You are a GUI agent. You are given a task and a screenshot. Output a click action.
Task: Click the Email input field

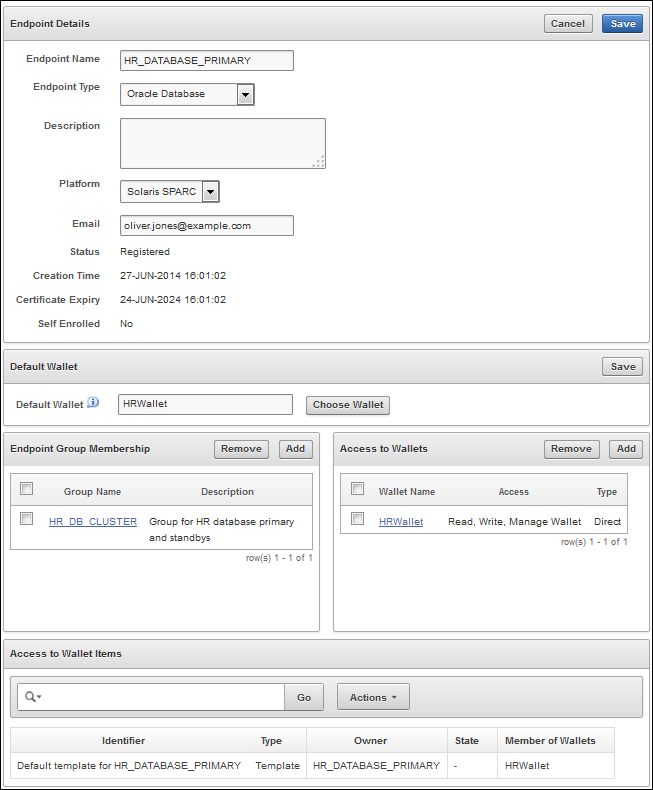[x=207, y=226]
